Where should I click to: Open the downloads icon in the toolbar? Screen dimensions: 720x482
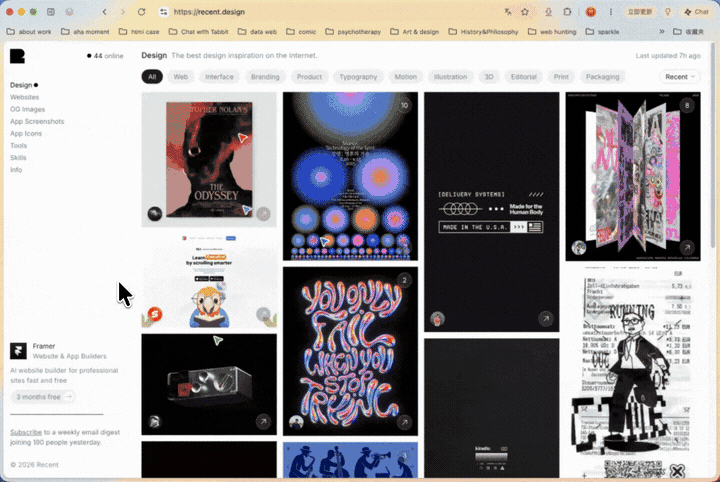click(x=549, y=12)
